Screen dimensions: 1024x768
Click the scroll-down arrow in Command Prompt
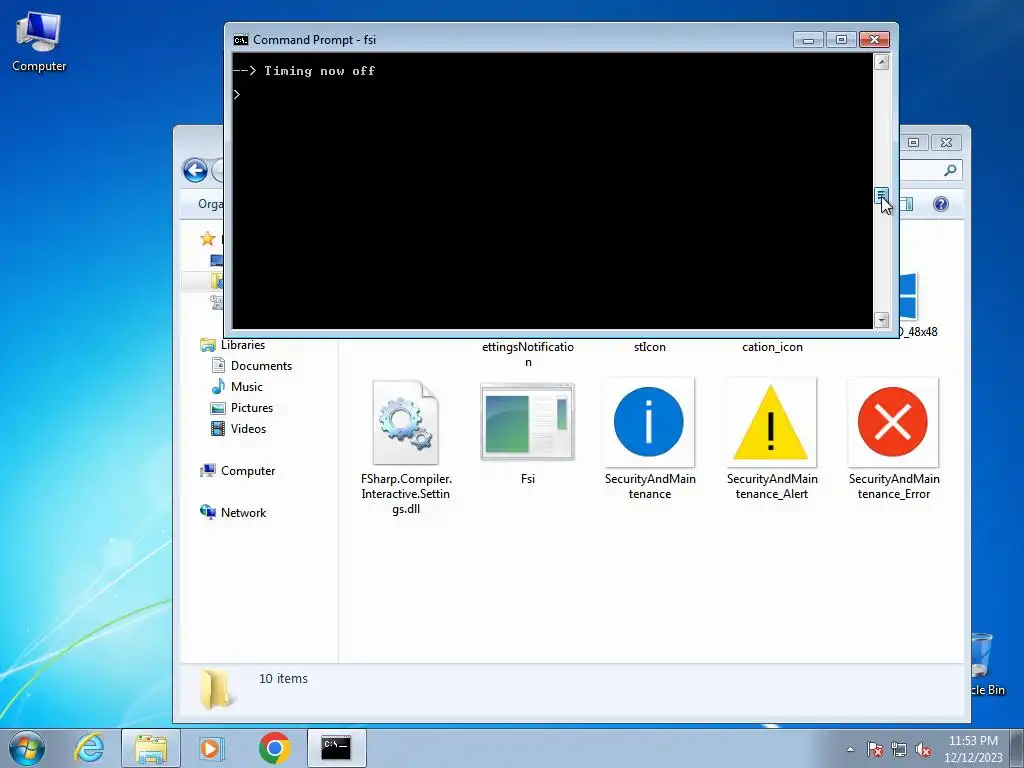pyautogui.click(x=882, y=320)
